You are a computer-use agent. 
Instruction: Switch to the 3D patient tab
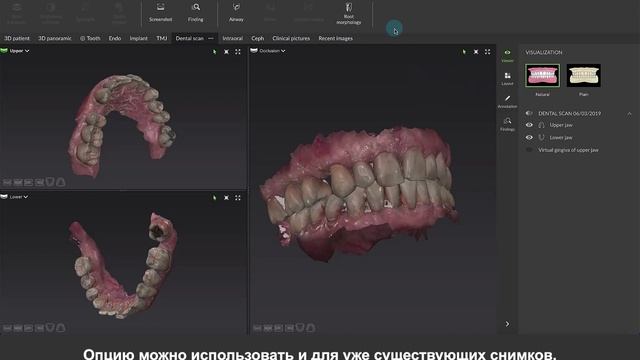pyautogui.click(x=17, y=38)
